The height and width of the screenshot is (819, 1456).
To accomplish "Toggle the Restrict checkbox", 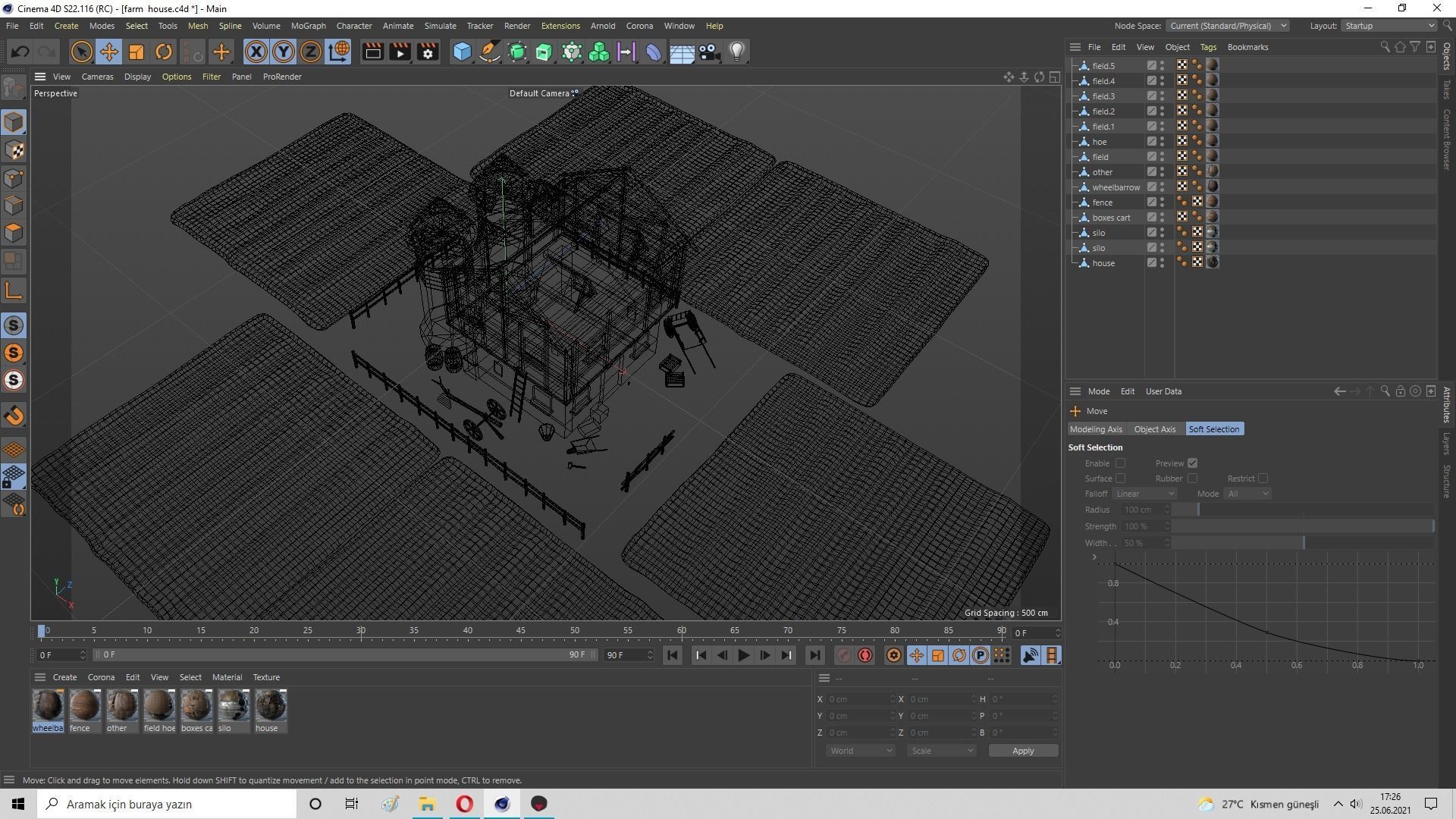I will (1263, 479).
